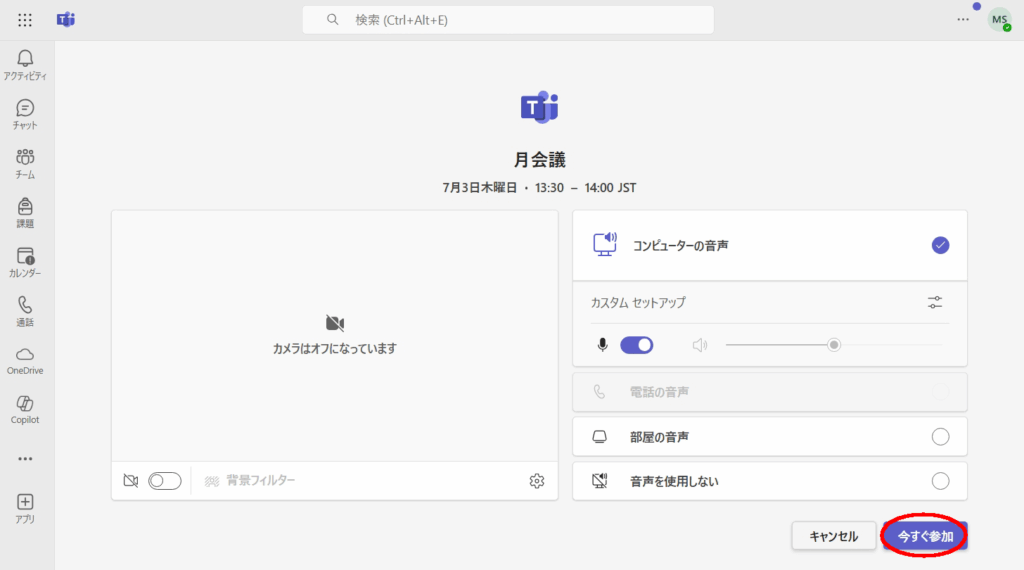Screen dimensions: 1024x570
Task: Open Assignments (課題) in sidebar
Action: pos(25,213)
